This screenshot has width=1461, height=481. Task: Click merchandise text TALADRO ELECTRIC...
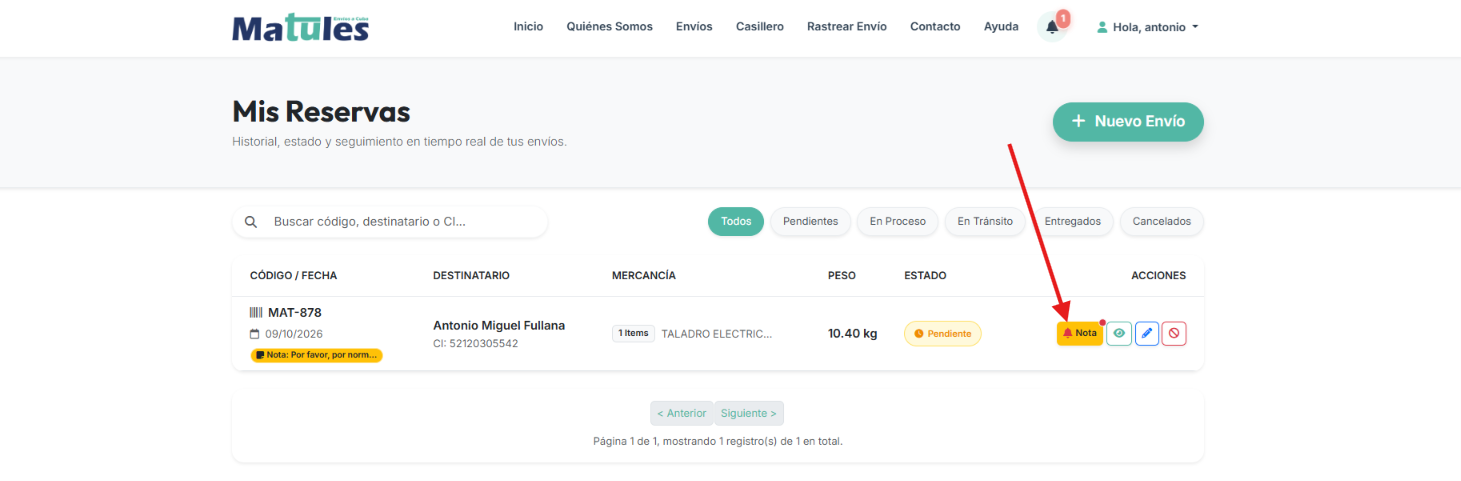(x=717, y=334)
